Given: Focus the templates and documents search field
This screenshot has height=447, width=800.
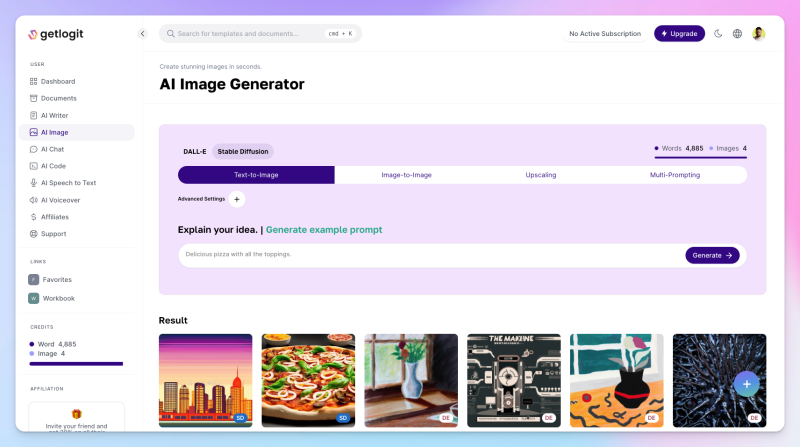Looking at the screenshot, I should (260, 34).
